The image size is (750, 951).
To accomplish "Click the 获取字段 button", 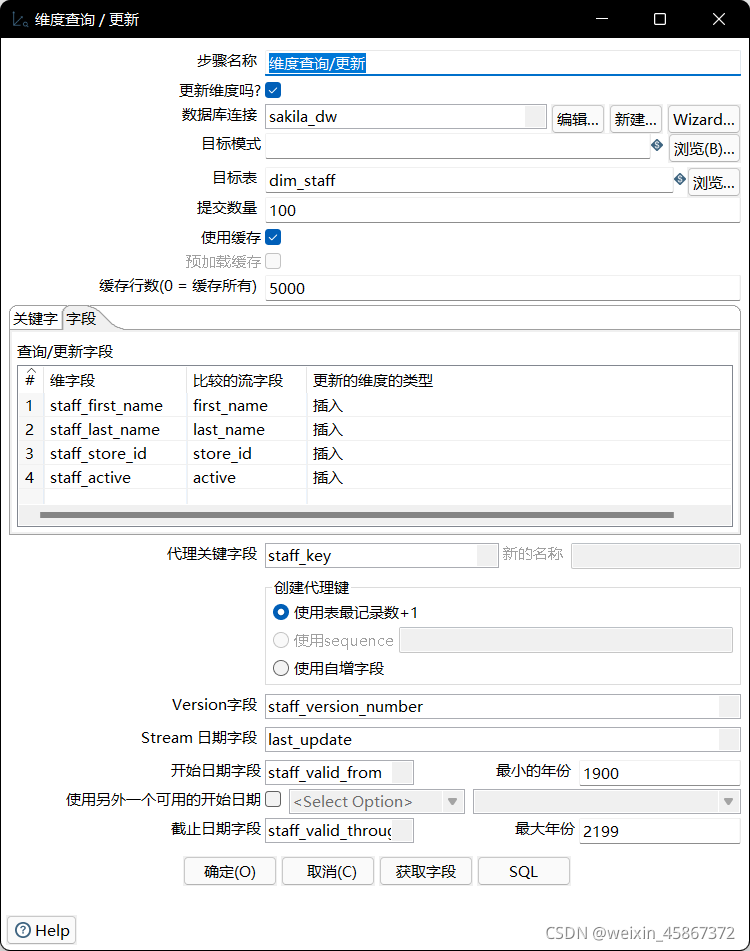I will point(428,871).
